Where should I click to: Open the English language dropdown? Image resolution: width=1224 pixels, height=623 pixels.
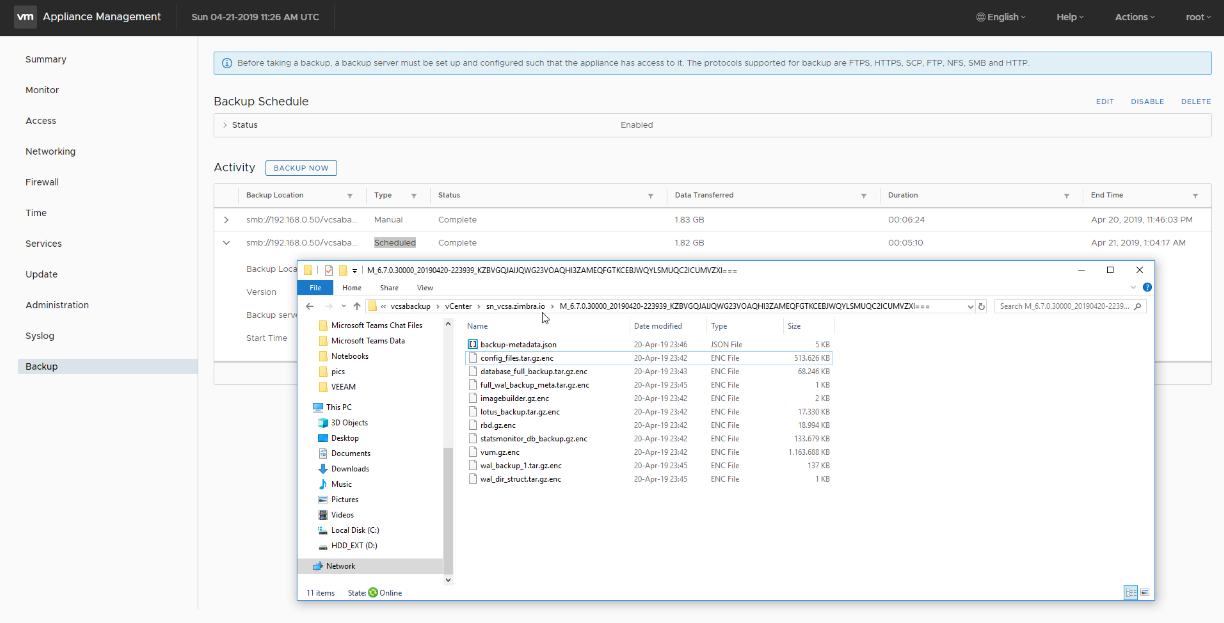pyautogui.click(x=1001, y=17)
